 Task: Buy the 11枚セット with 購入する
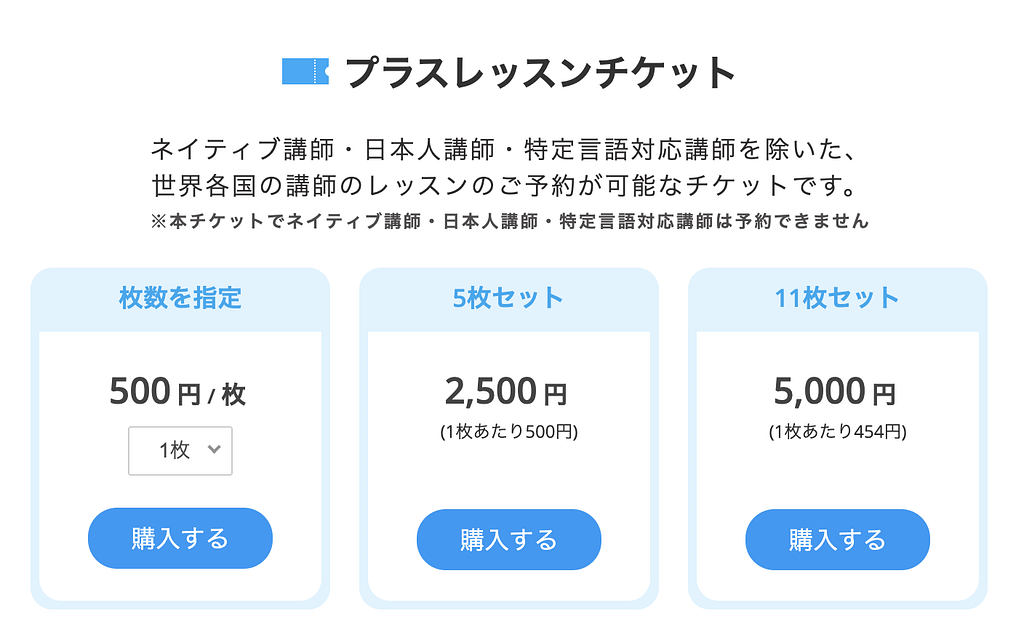[837, 540]
